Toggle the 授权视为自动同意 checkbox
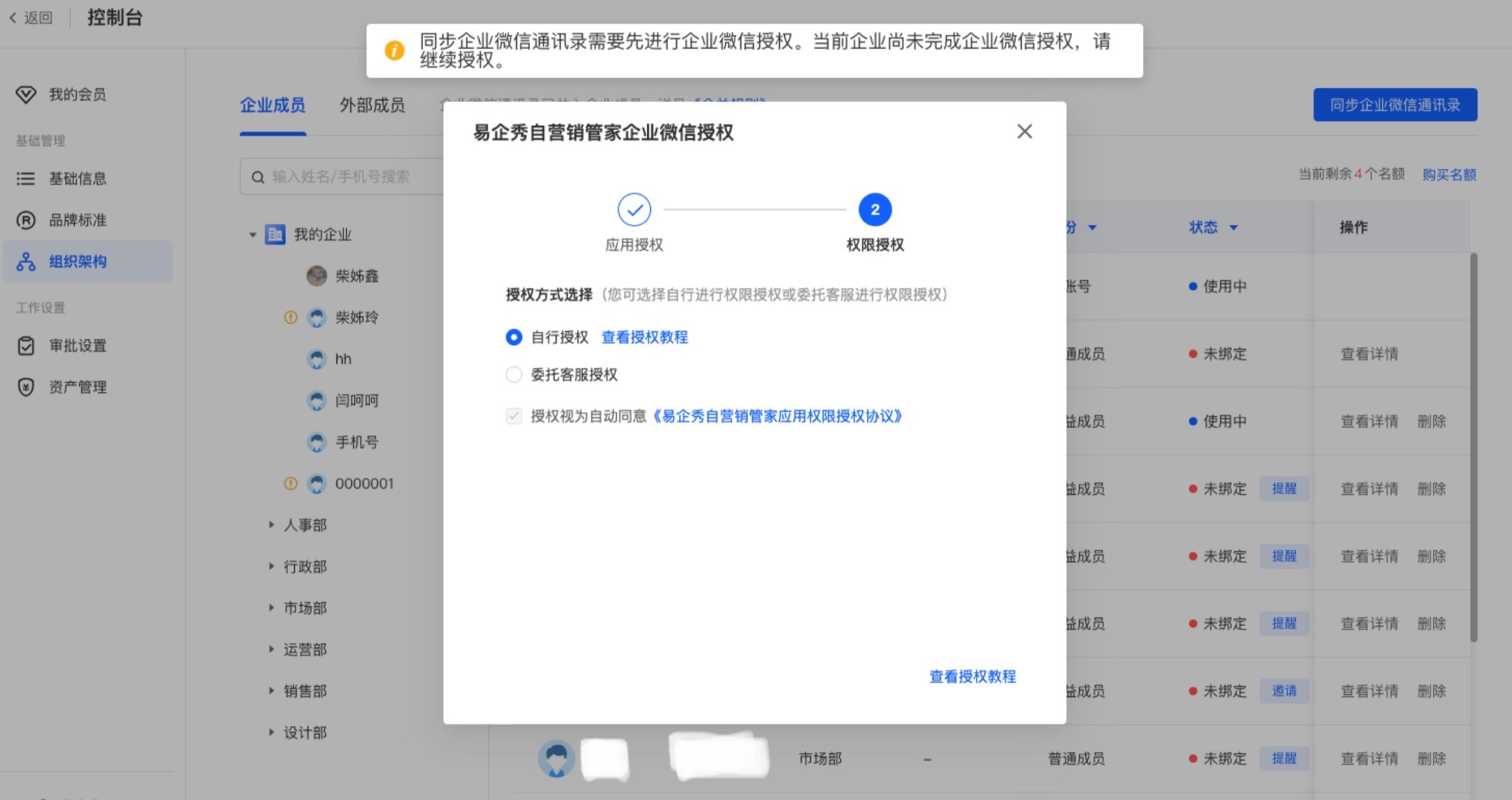 tap(514, 416)
